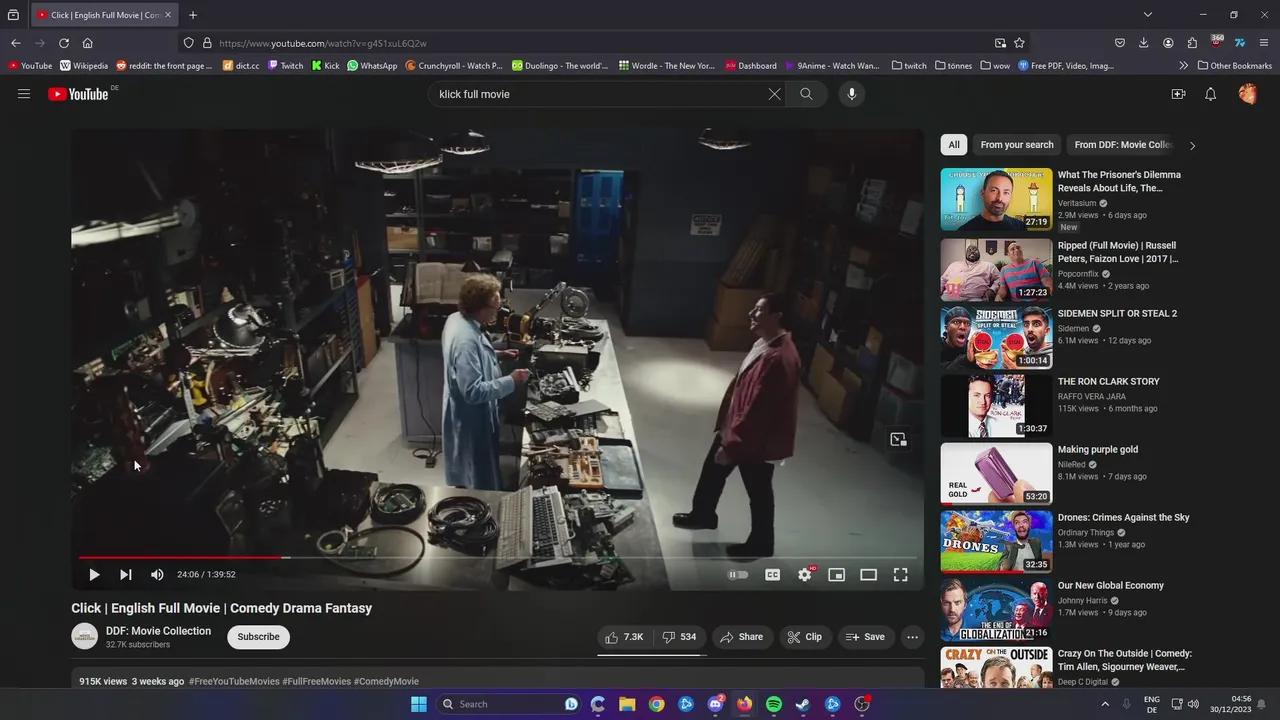Like the video with 7.3K likes
This screenshot has height=720, width=1280.
(623, 637)
